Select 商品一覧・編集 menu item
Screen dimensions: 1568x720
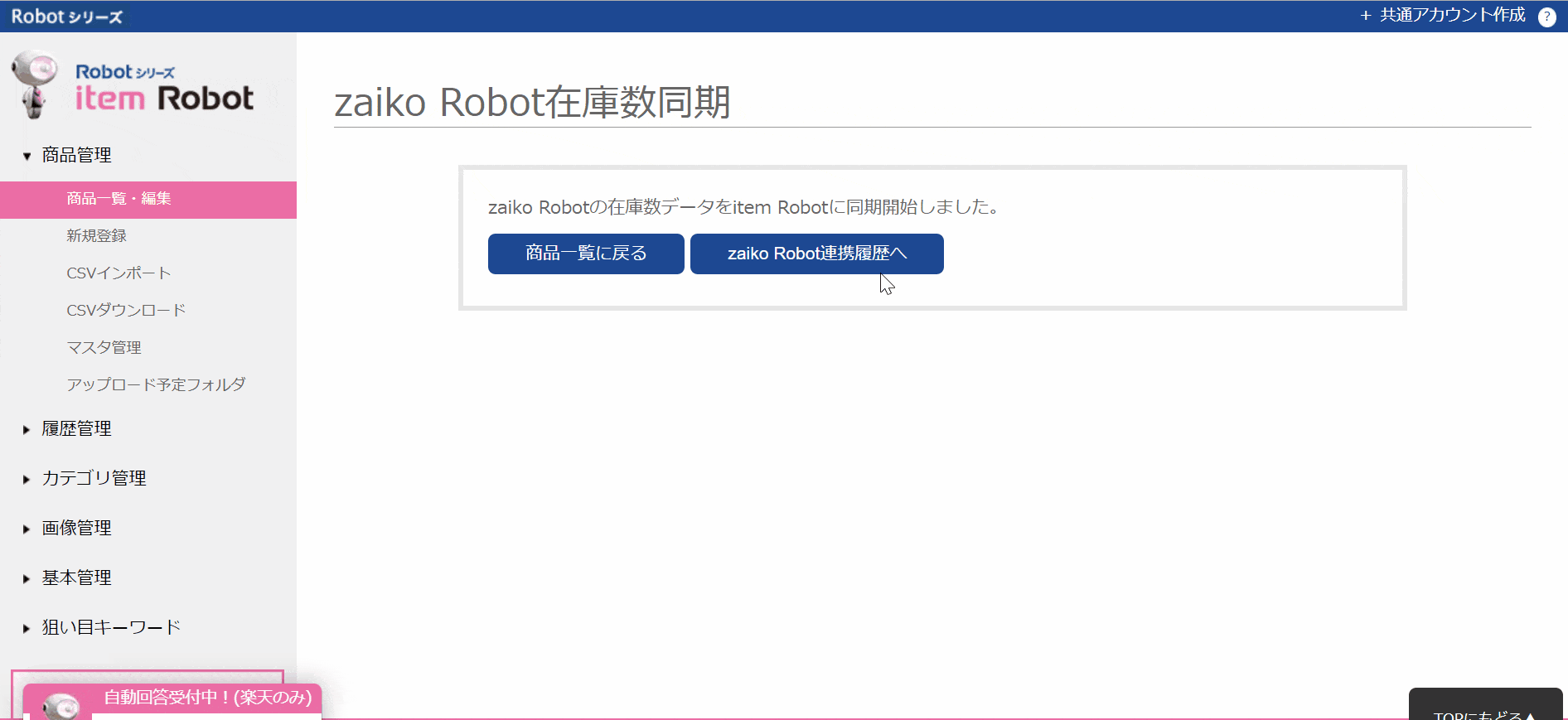[148, 200]
